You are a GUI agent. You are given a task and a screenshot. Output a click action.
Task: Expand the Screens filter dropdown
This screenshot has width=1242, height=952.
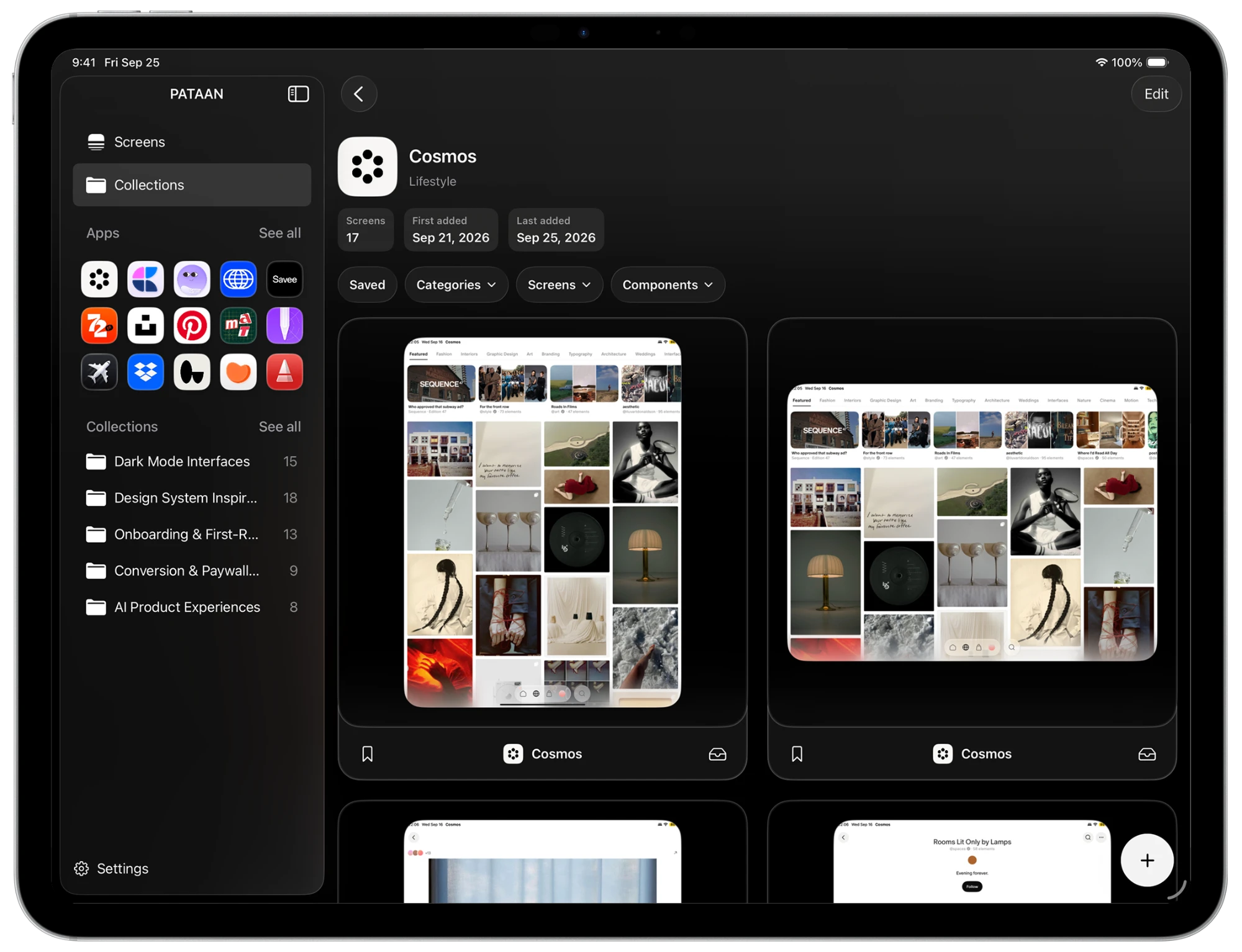point(559,284)
